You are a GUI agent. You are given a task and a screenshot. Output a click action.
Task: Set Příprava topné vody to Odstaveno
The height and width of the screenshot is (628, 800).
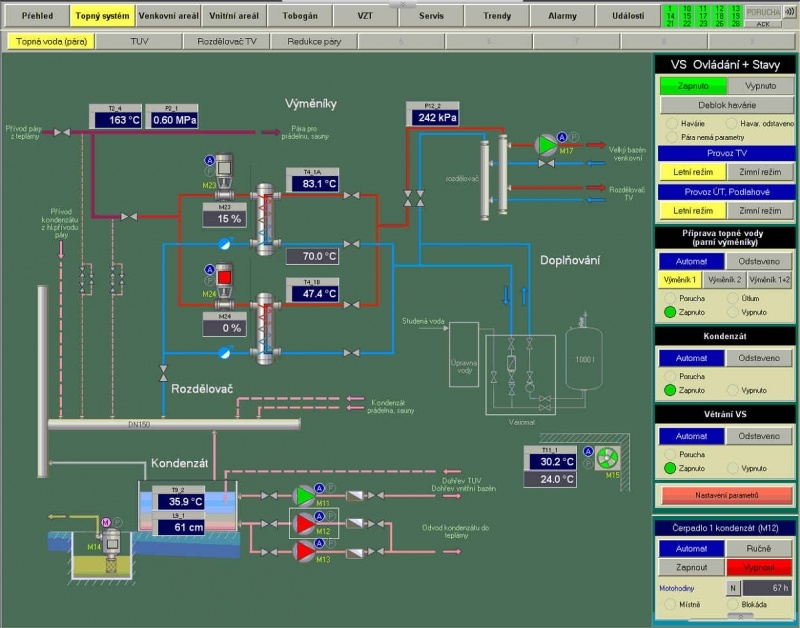pos(759,261)
